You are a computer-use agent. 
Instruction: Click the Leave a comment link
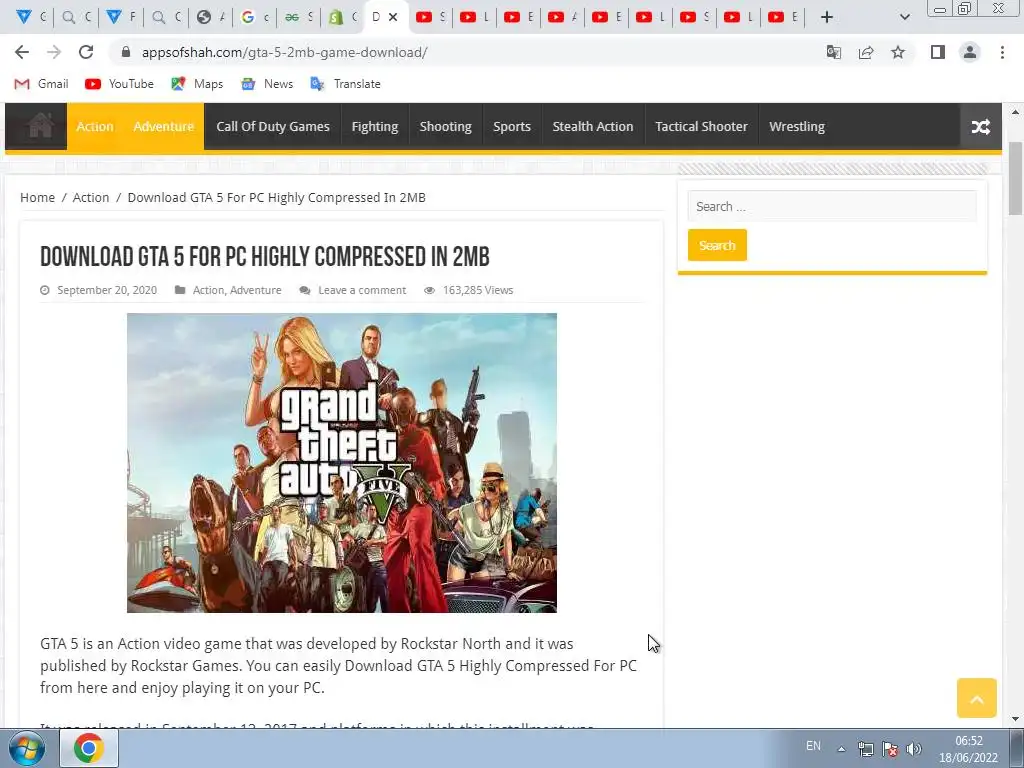[x=362, y=290]
